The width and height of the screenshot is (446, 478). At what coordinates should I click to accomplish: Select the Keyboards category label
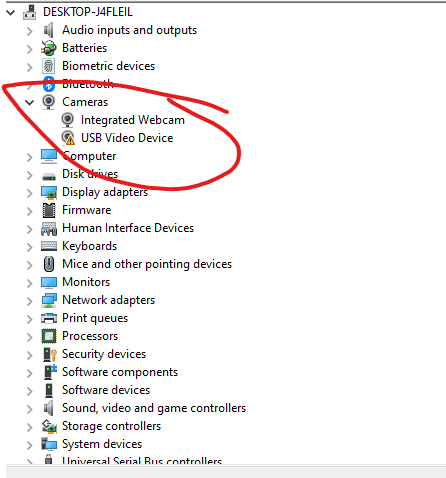click(90, 246)
